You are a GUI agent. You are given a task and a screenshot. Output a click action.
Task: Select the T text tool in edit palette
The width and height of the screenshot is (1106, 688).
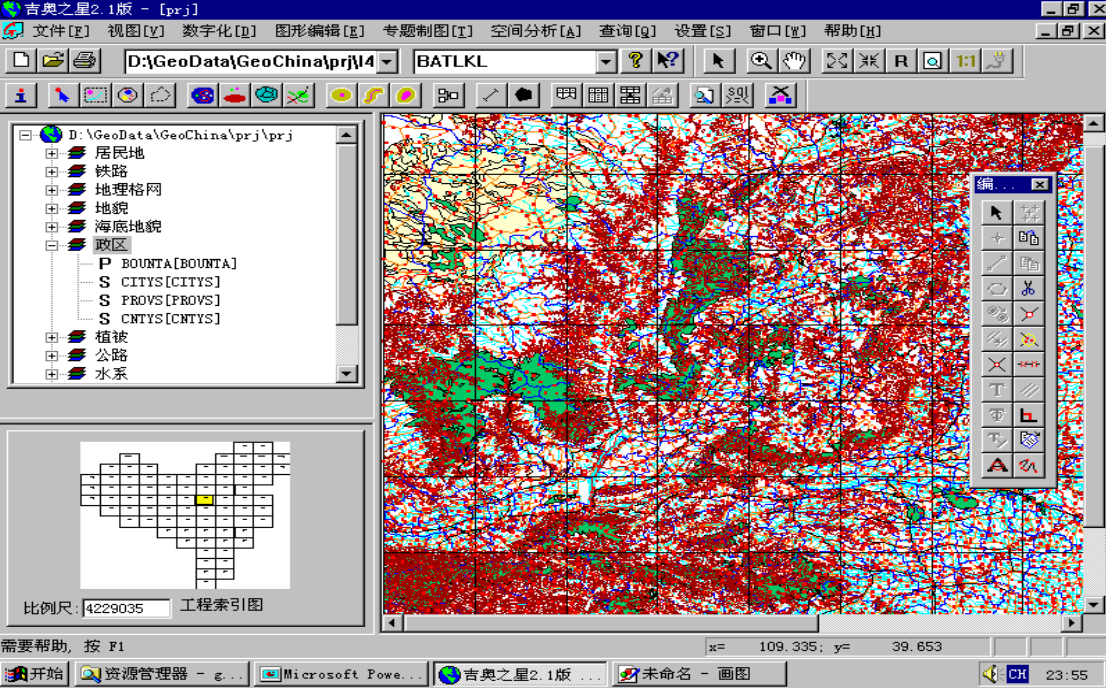[x=996, y=390]
